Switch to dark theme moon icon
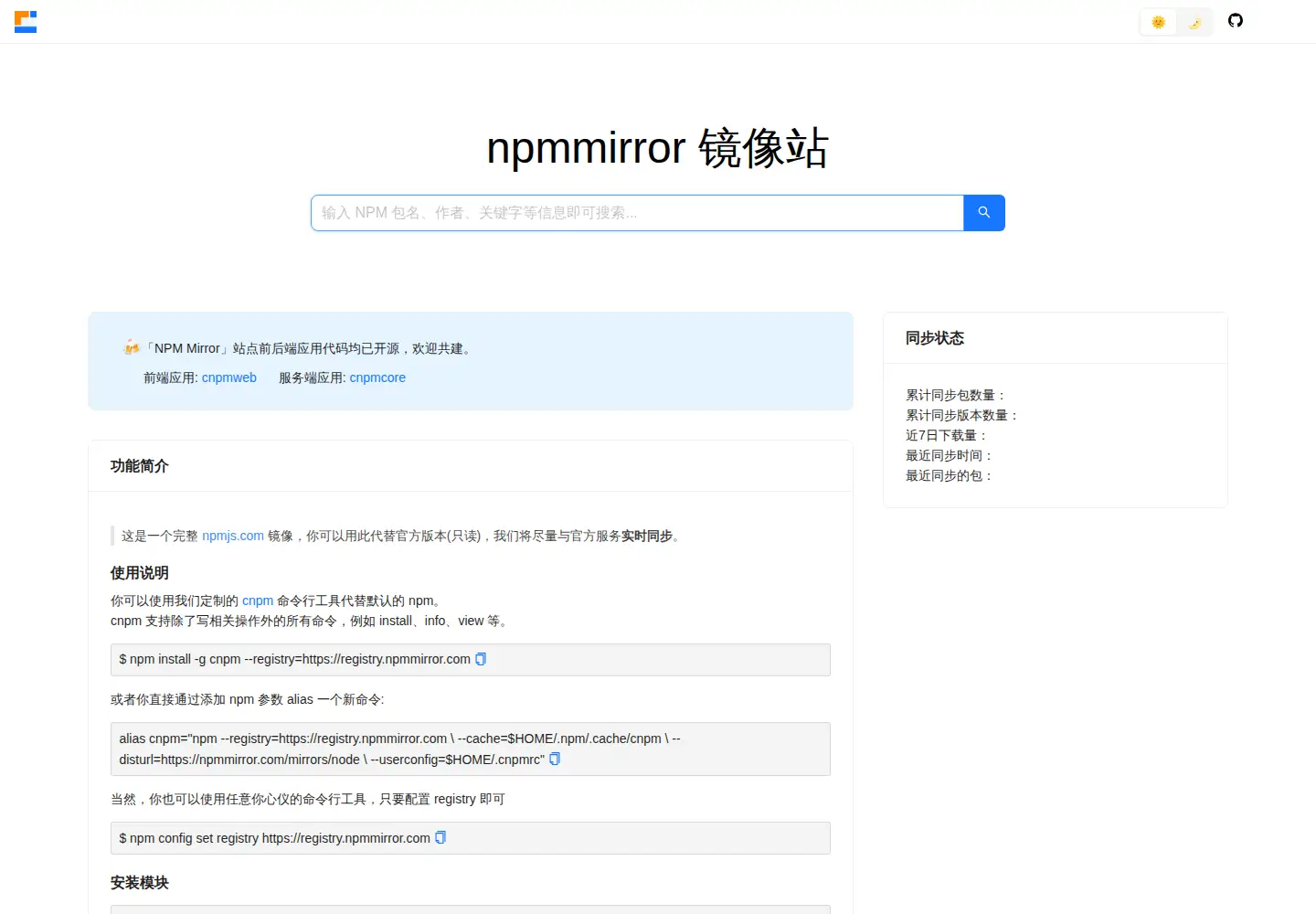Viewport: 1316px width, 914px height. coord(1194,22)
